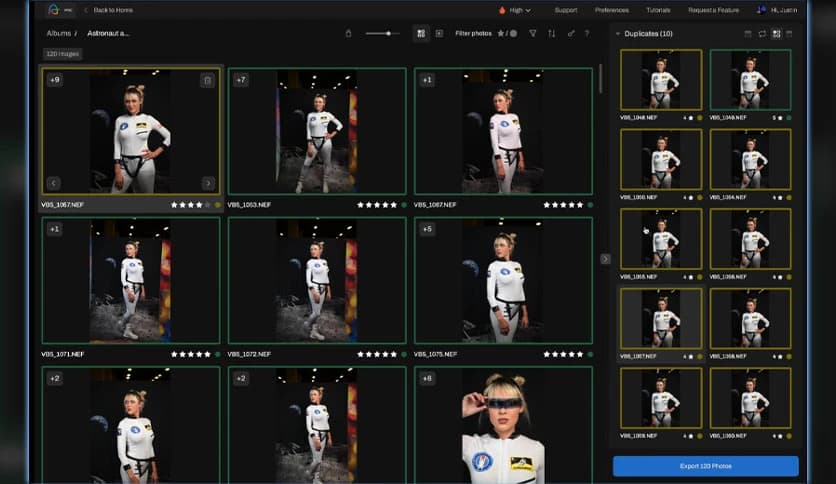Toggle the star filter next to Filter photos
This screenshot has width=836, height=484.
(501, 33)
